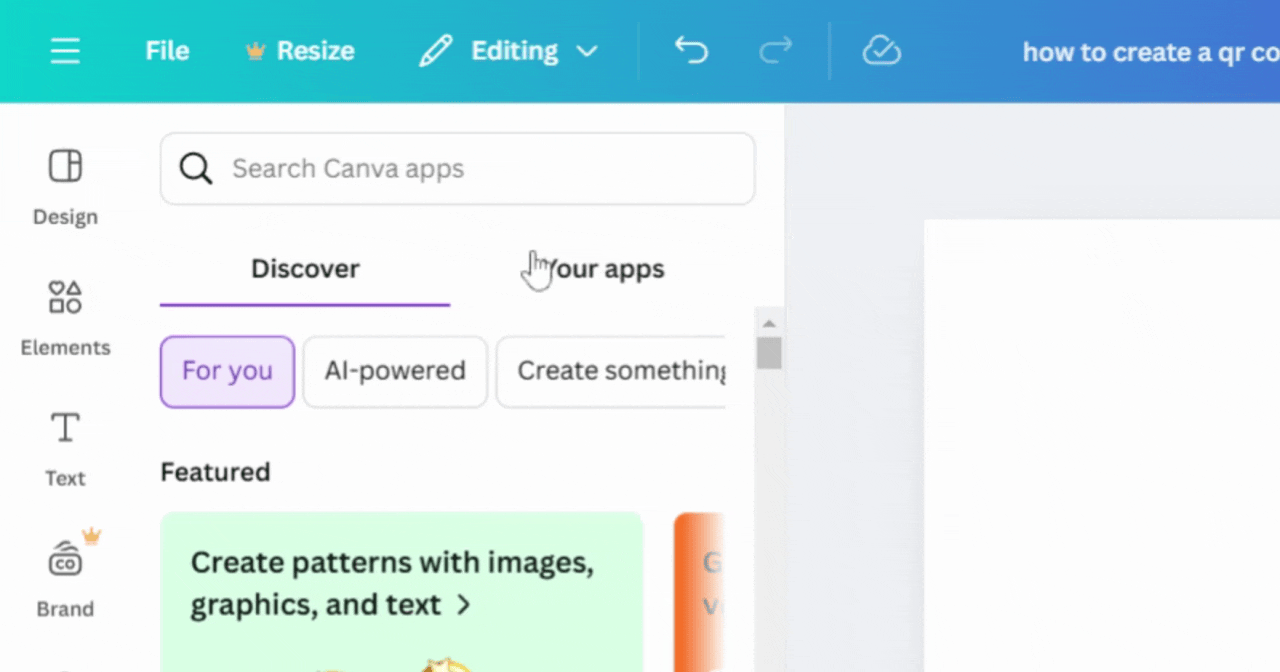Focus the Search Canva apps field
This screenshot has width=1280, height=672.
457,169
